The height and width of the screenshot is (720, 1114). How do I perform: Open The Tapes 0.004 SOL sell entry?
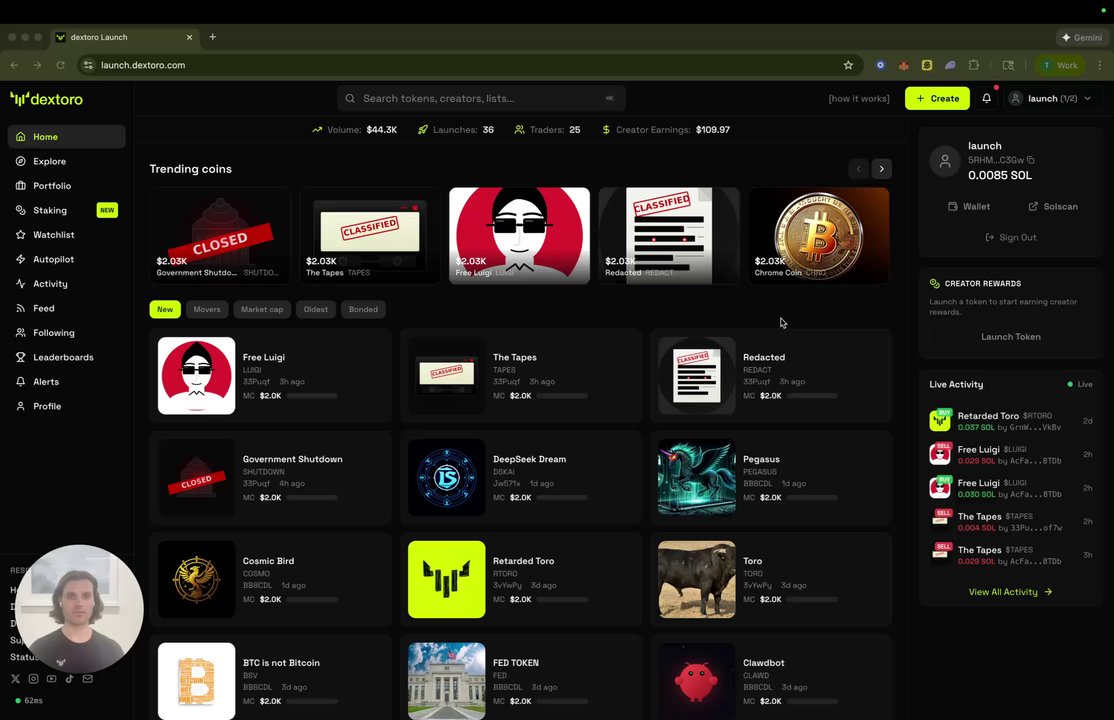click(x=1010, y=522)
